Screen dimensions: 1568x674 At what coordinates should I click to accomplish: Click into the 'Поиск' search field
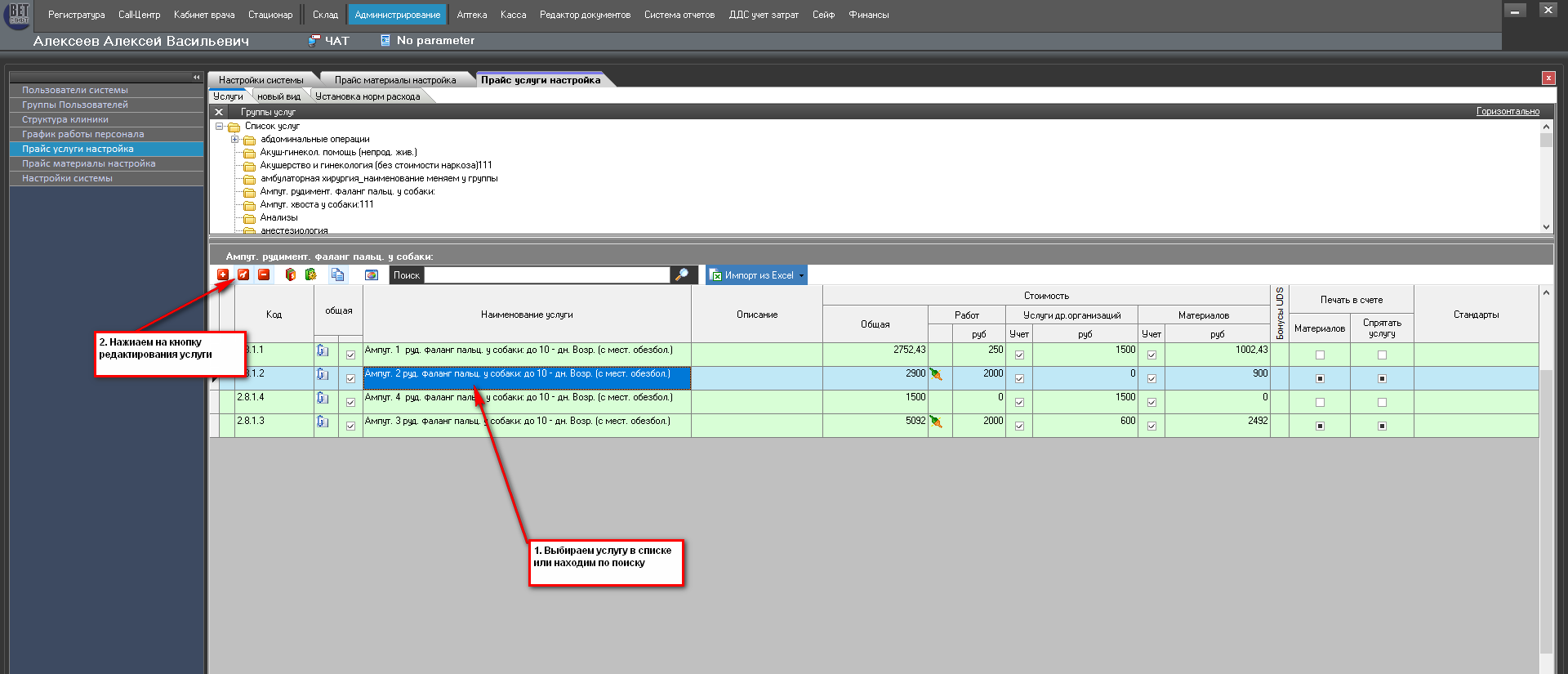click(x=546, y=275)
